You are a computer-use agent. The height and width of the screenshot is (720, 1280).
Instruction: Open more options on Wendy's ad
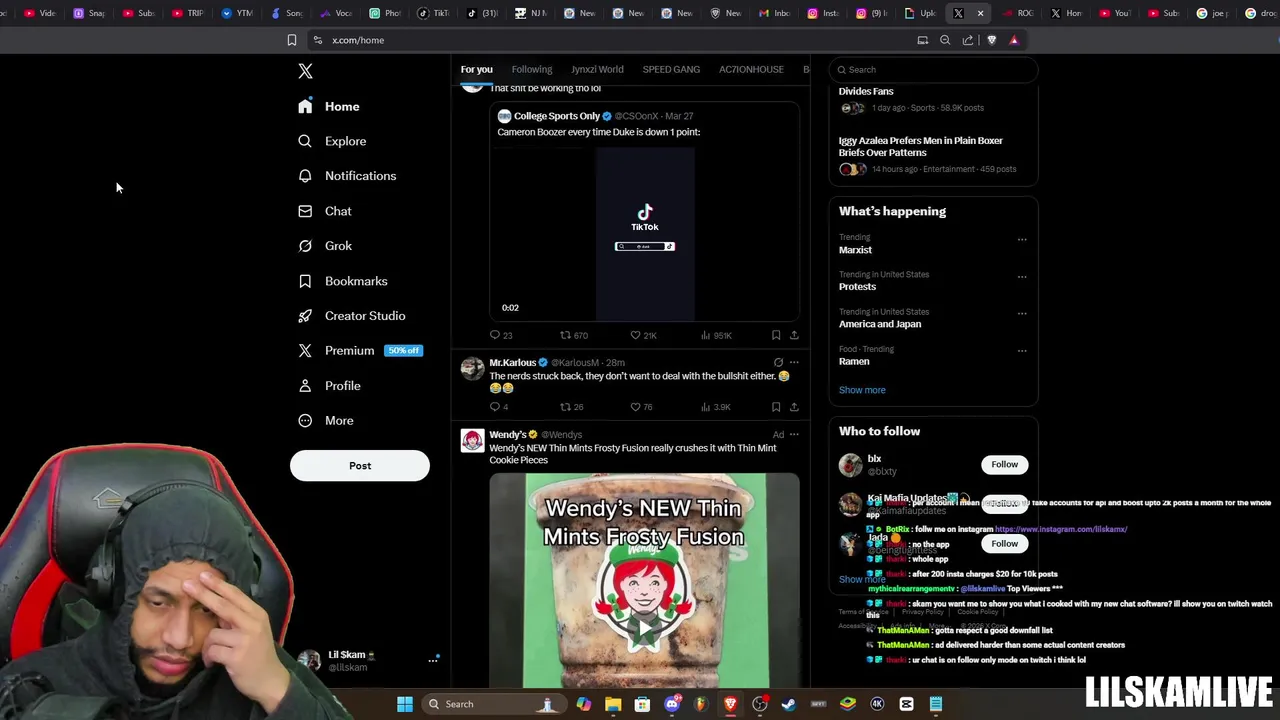794,434
